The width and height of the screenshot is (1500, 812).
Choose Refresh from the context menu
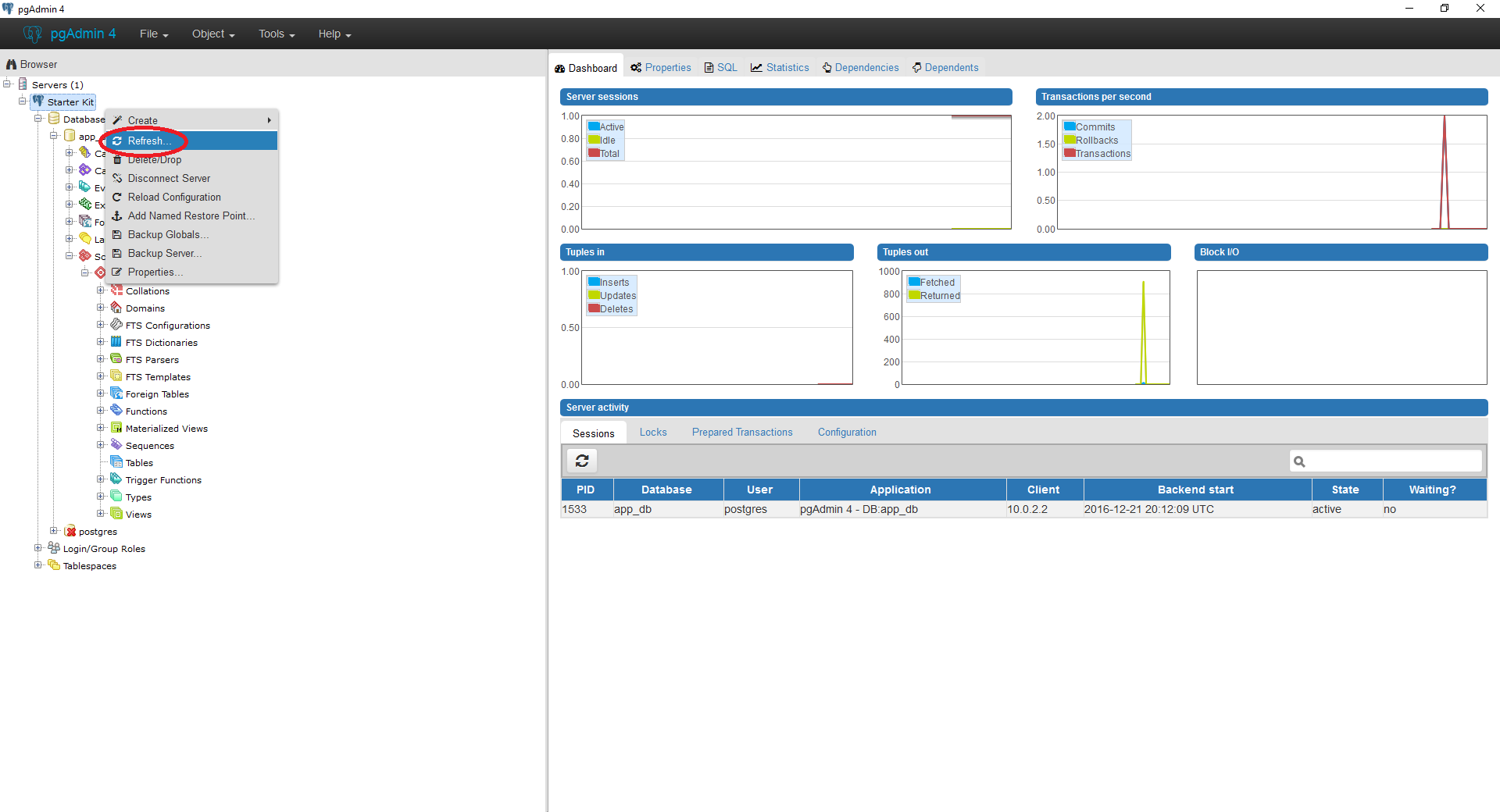click(191, 141)
